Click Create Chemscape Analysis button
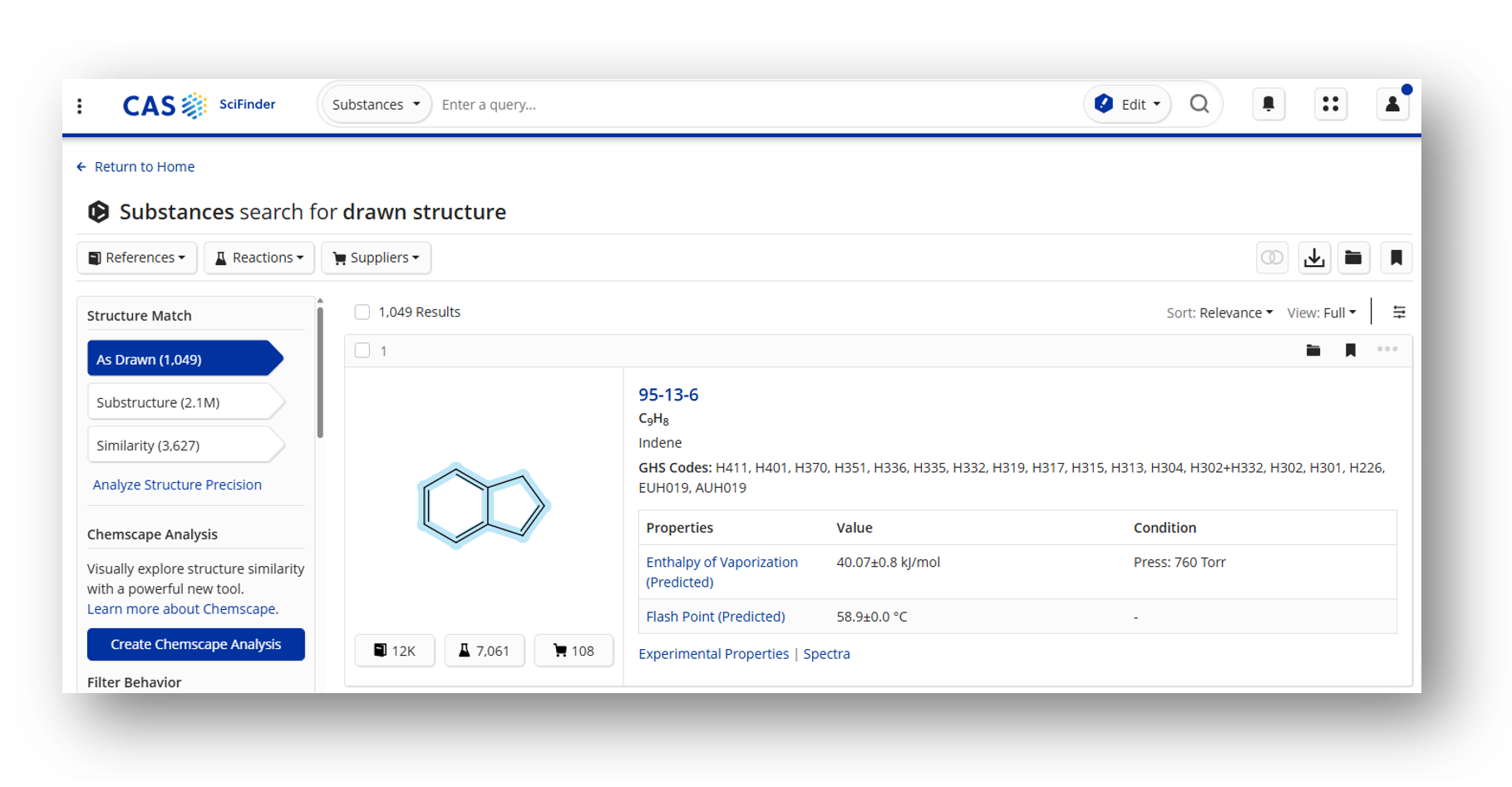 (196, 644)
